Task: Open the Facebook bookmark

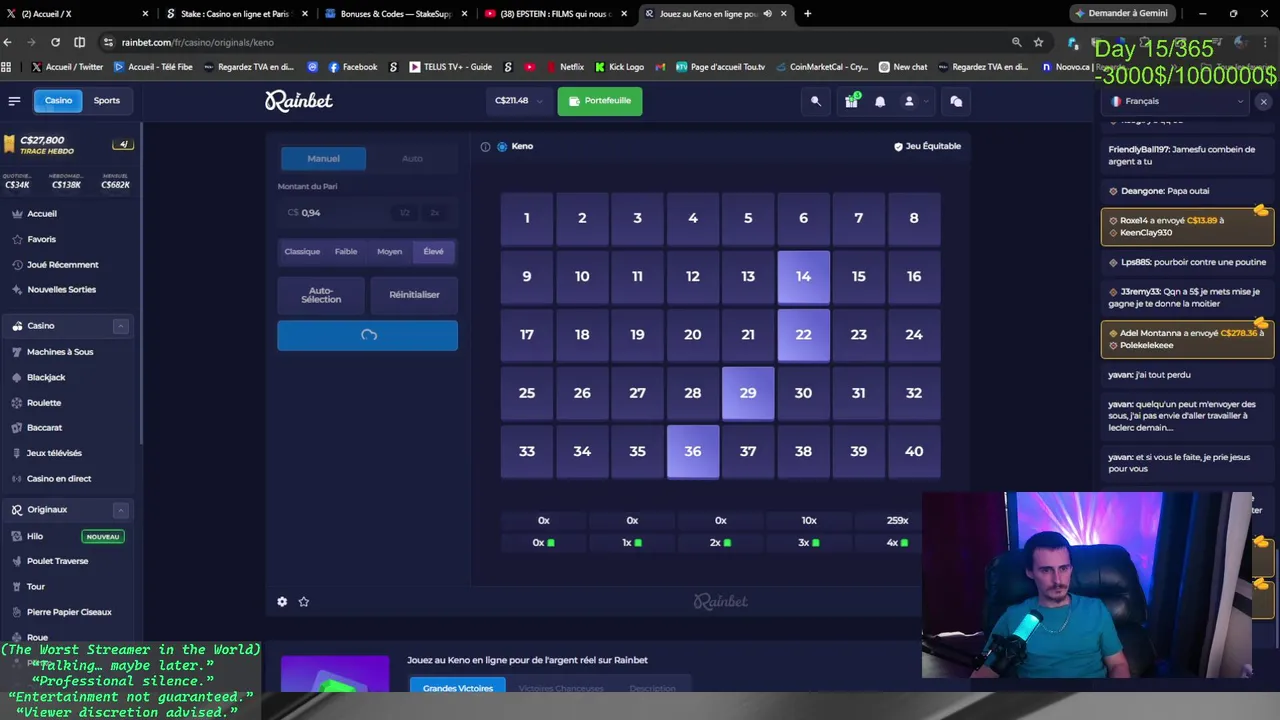Action: [352, 67]
